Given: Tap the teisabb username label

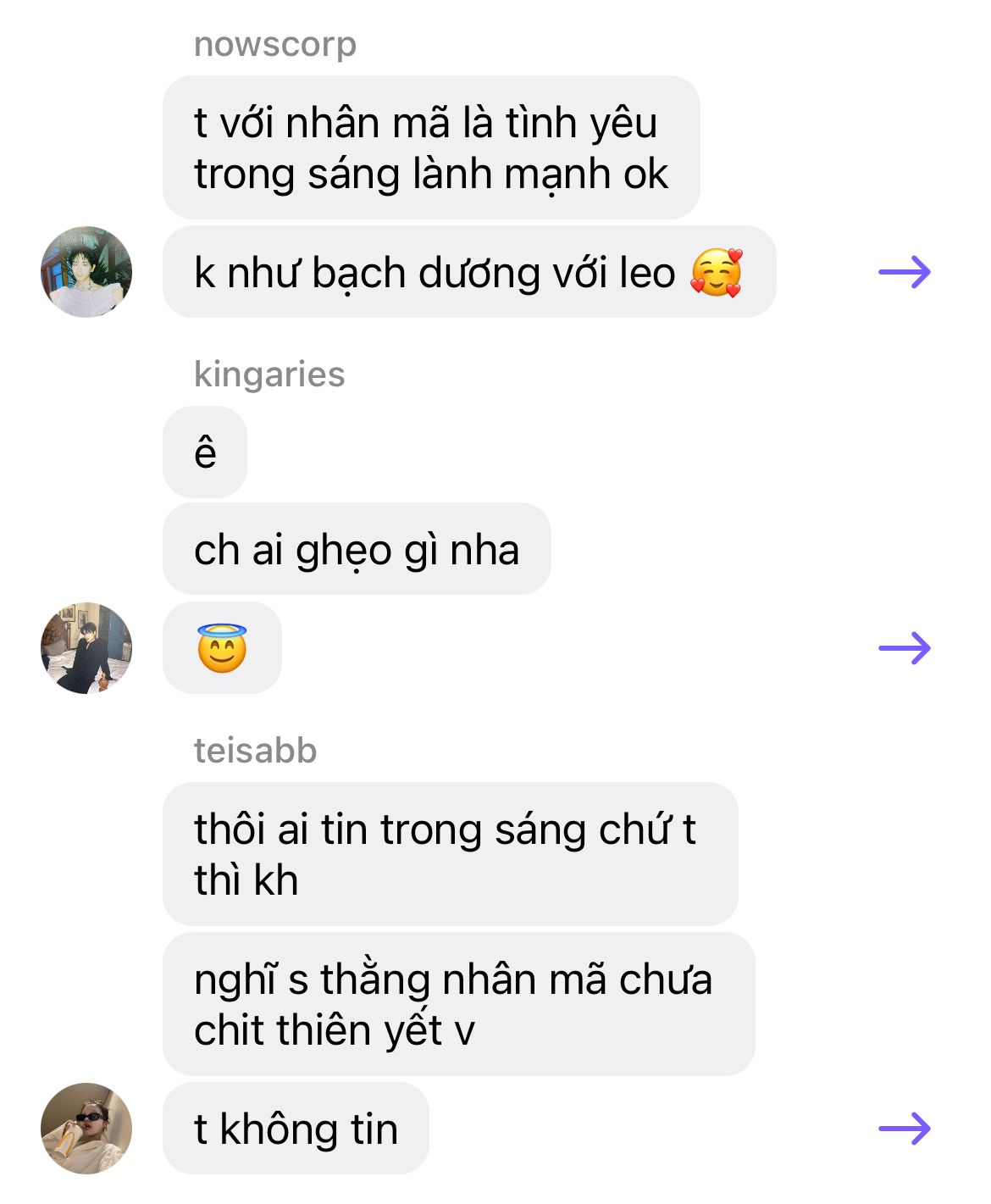Looking at the screenshot, I should (255, 750).
